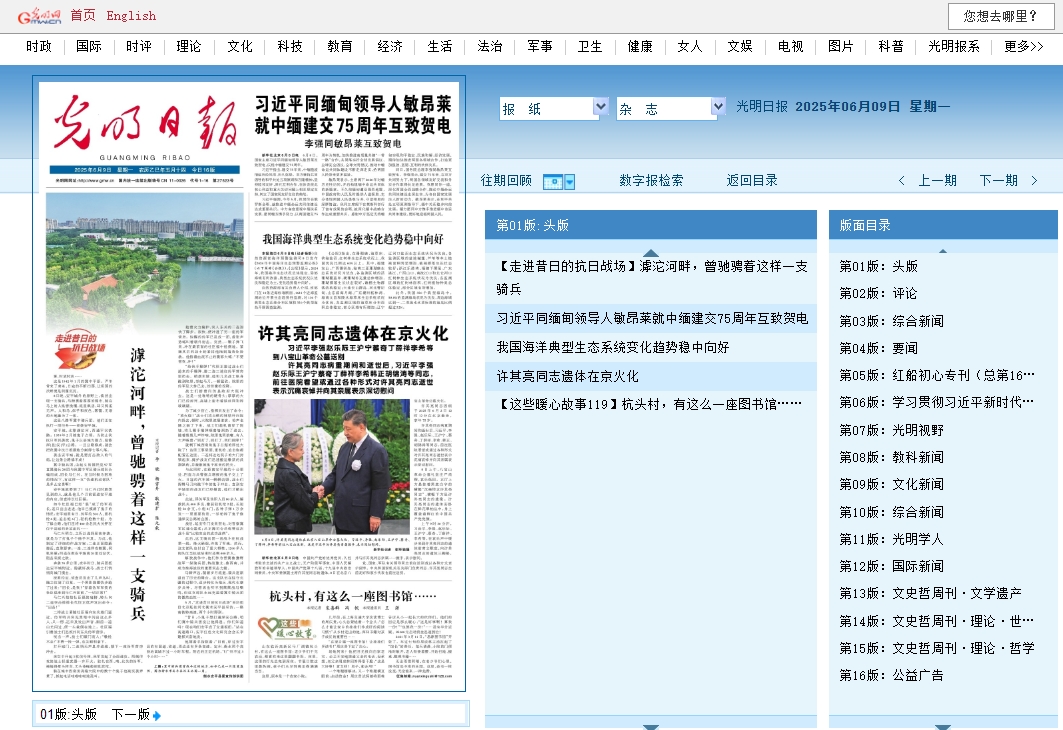This screenshot has height=730, width=1063.
Task: Open the 教育 menu item
Action: coord(340,46)
